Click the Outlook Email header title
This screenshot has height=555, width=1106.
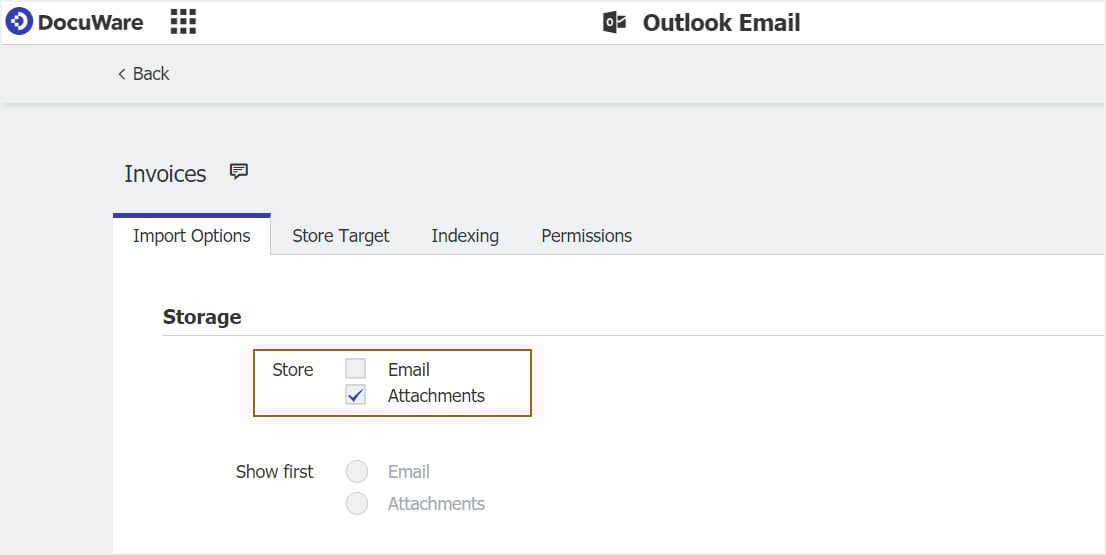pos(721,23)
